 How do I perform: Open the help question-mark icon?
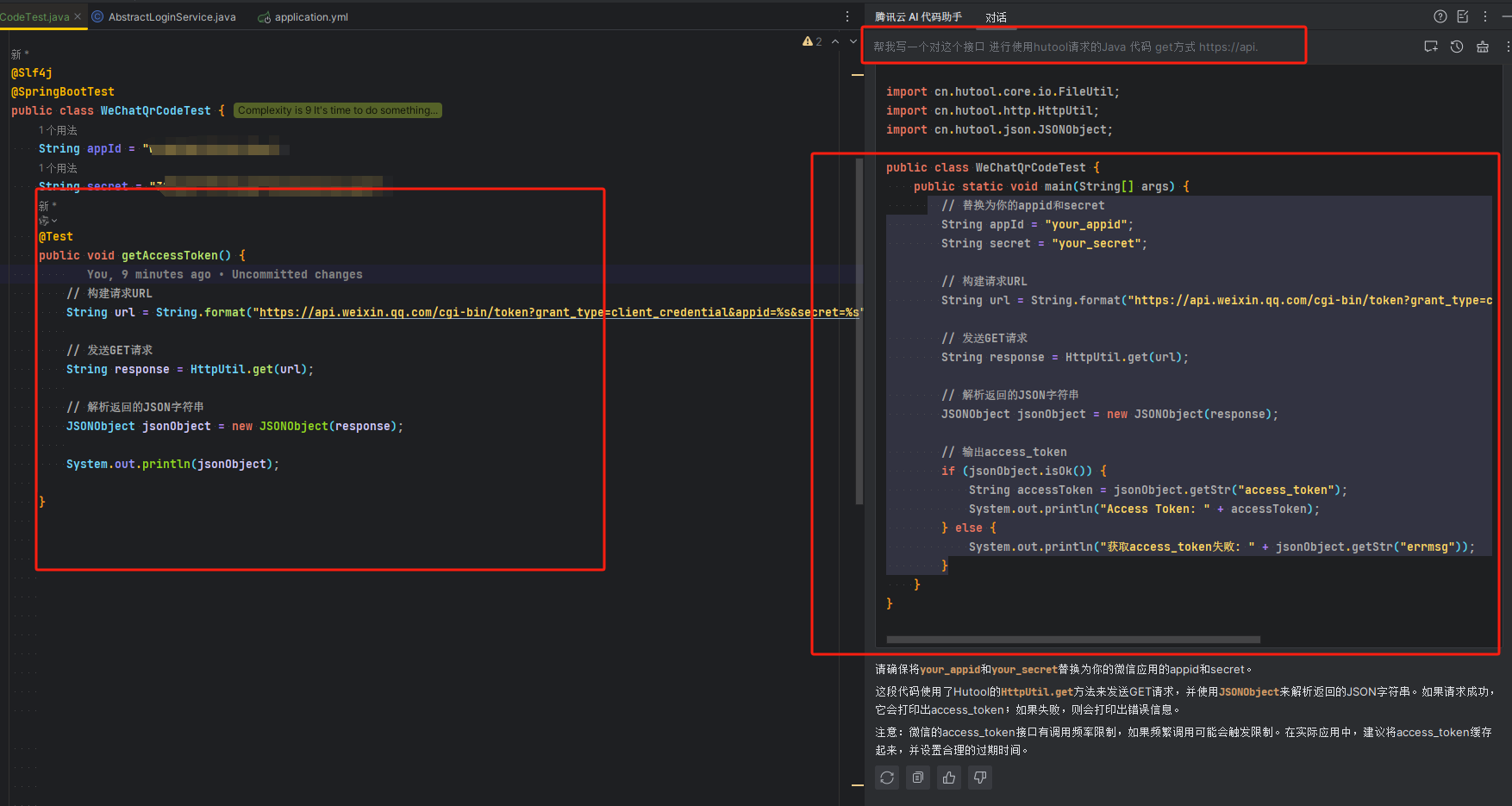tap(1440, 16)
